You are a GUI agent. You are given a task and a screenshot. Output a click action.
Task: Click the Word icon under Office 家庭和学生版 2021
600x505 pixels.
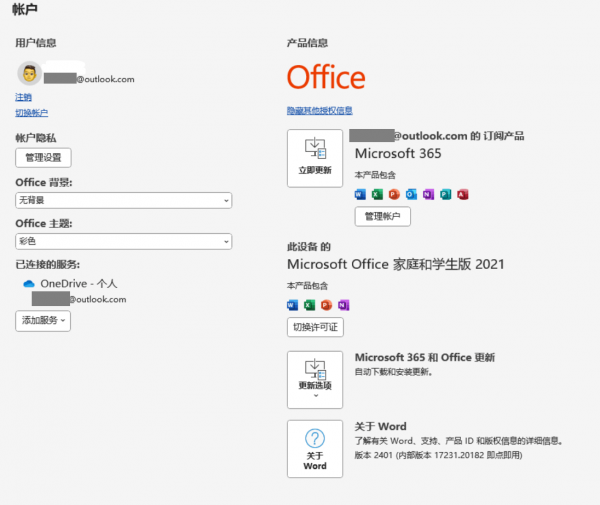292,305
